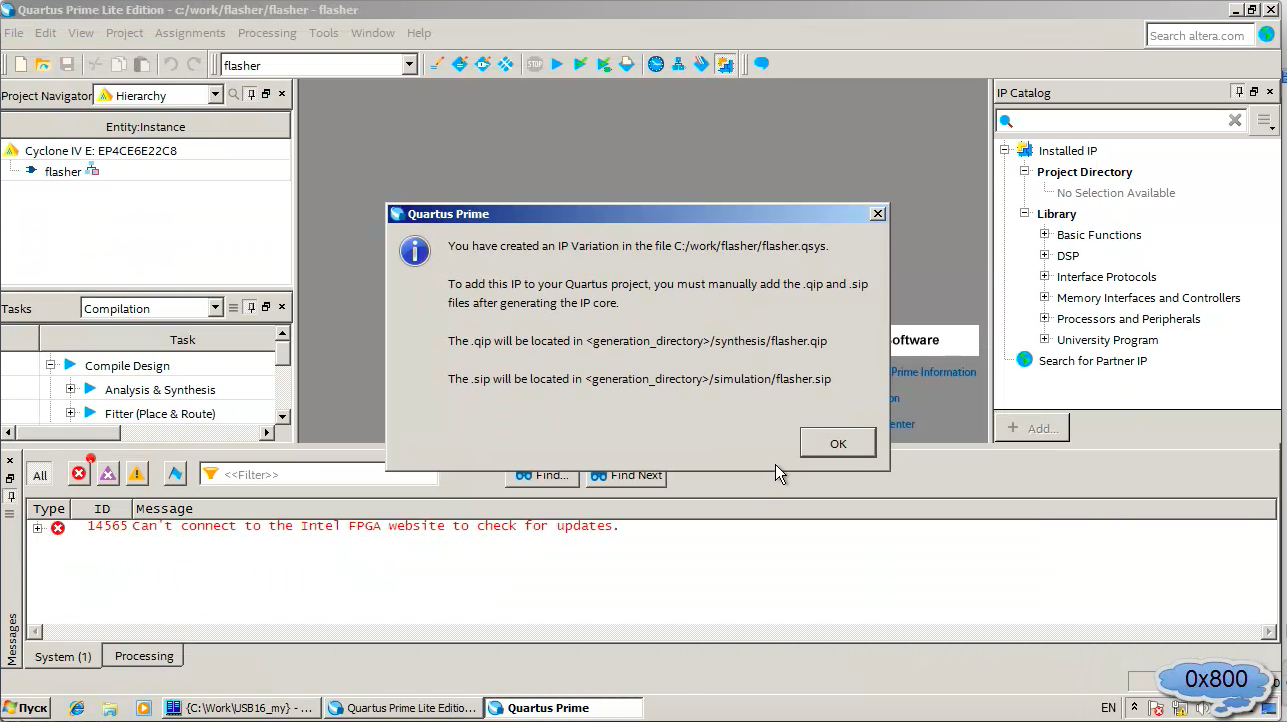The height and width of the screenshot is (722, 1287).
Task: Expand the Basic Functions IP category
Action: coord(1044,234)
